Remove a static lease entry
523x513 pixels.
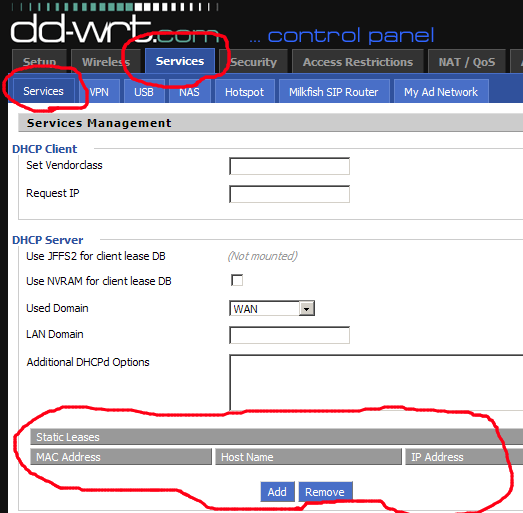325,492
